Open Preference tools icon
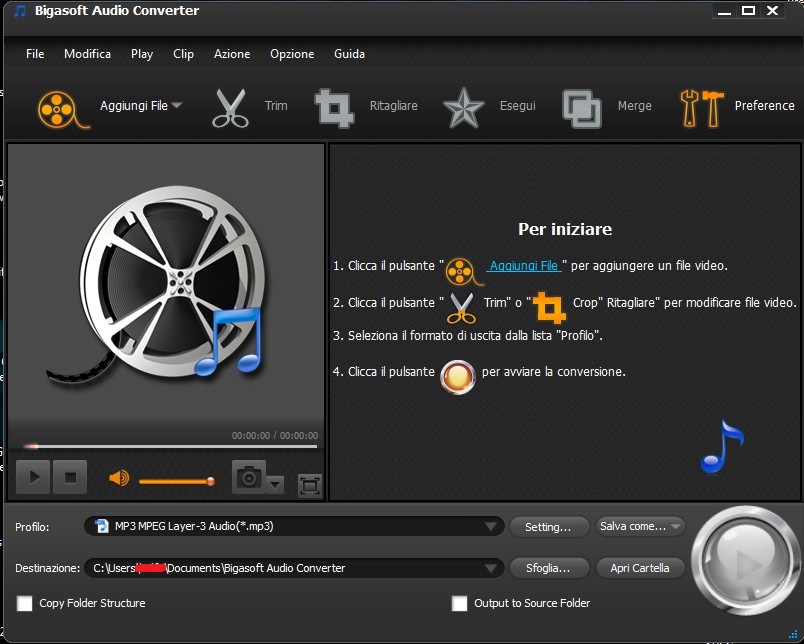The image size is (804, 644). click(x=702, y=108)
